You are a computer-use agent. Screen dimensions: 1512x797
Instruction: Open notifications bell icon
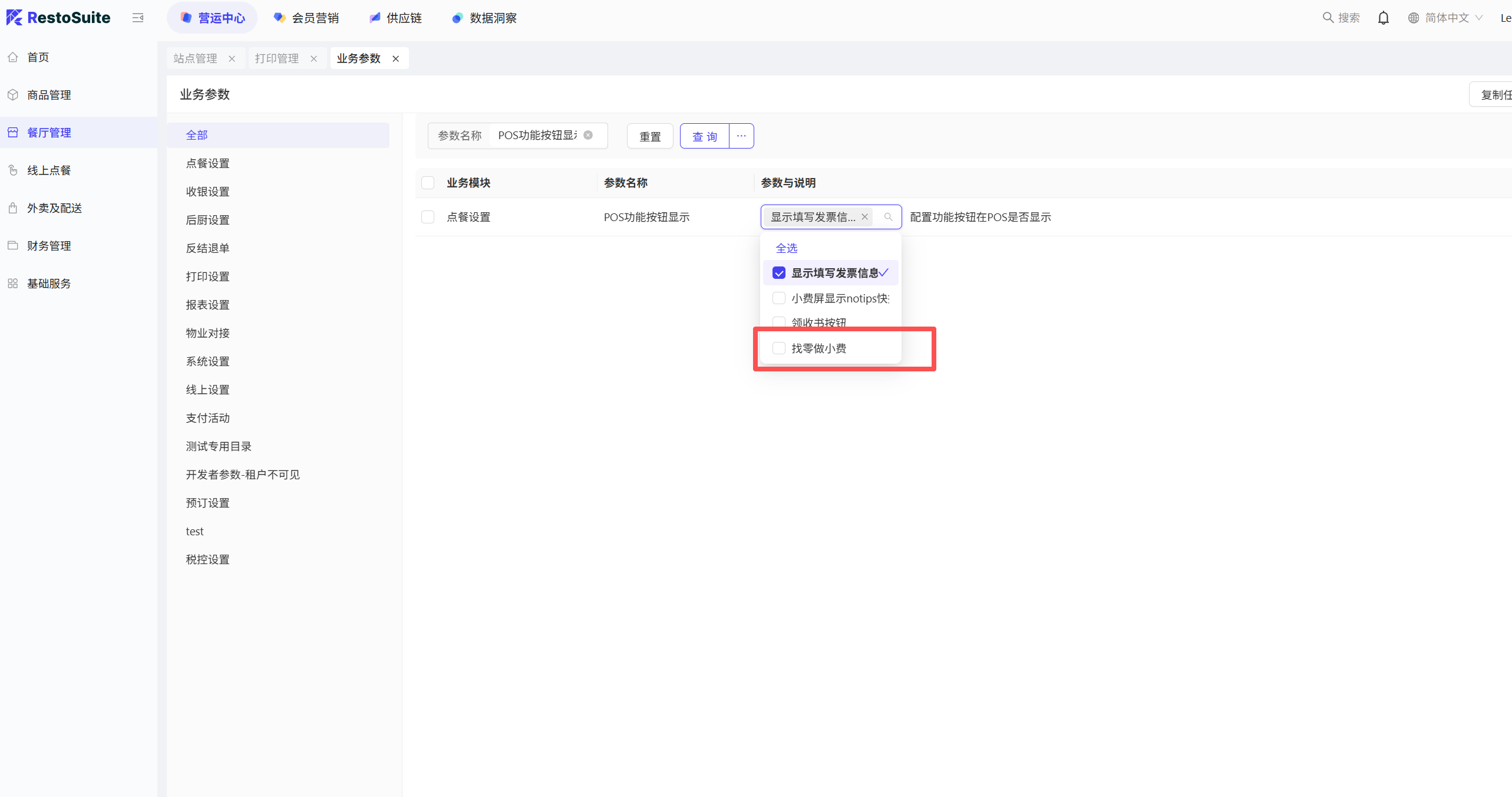click(1383, 18)
